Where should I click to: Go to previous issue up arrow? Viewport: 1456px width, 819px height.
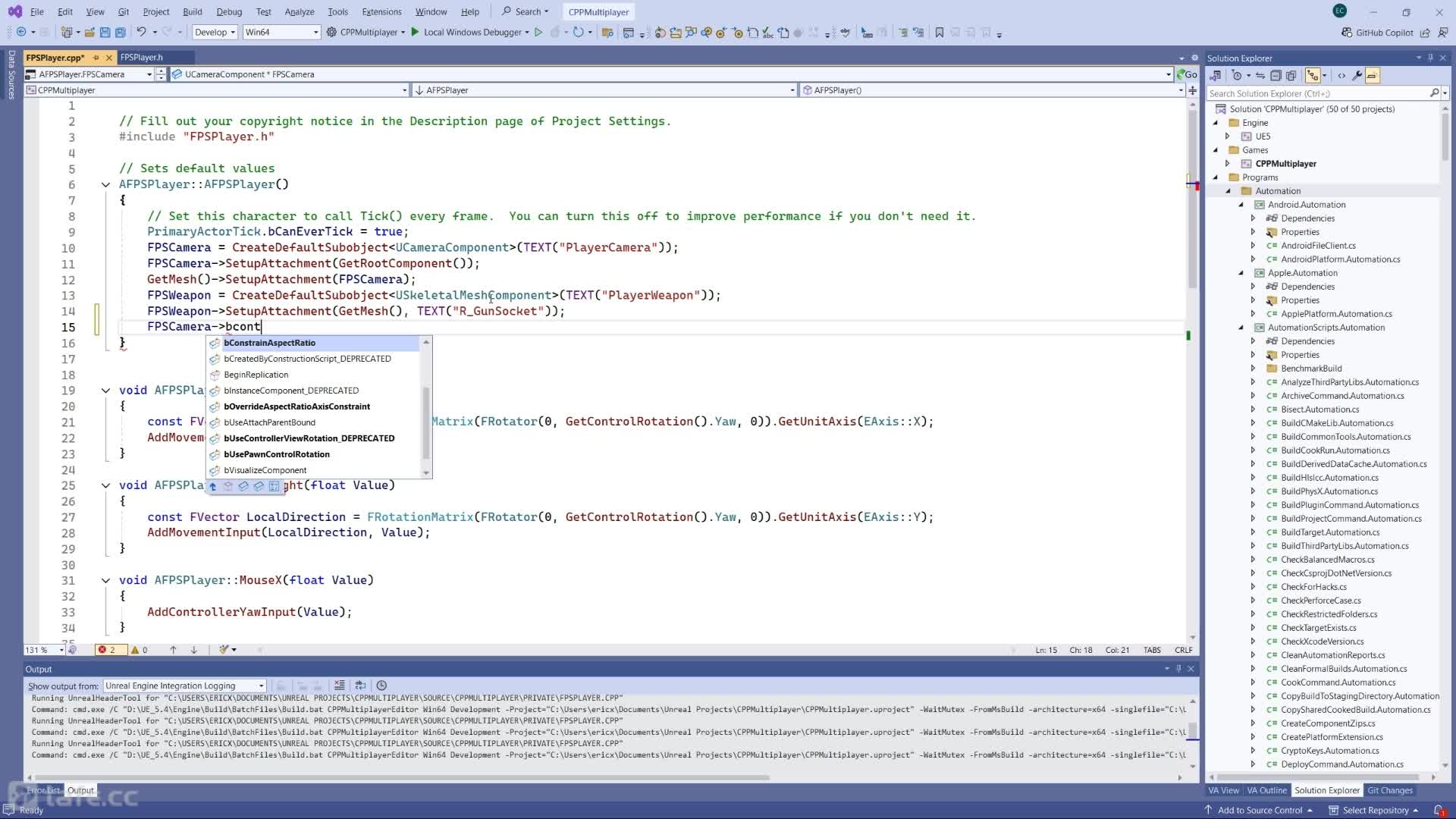pos(173,650)
